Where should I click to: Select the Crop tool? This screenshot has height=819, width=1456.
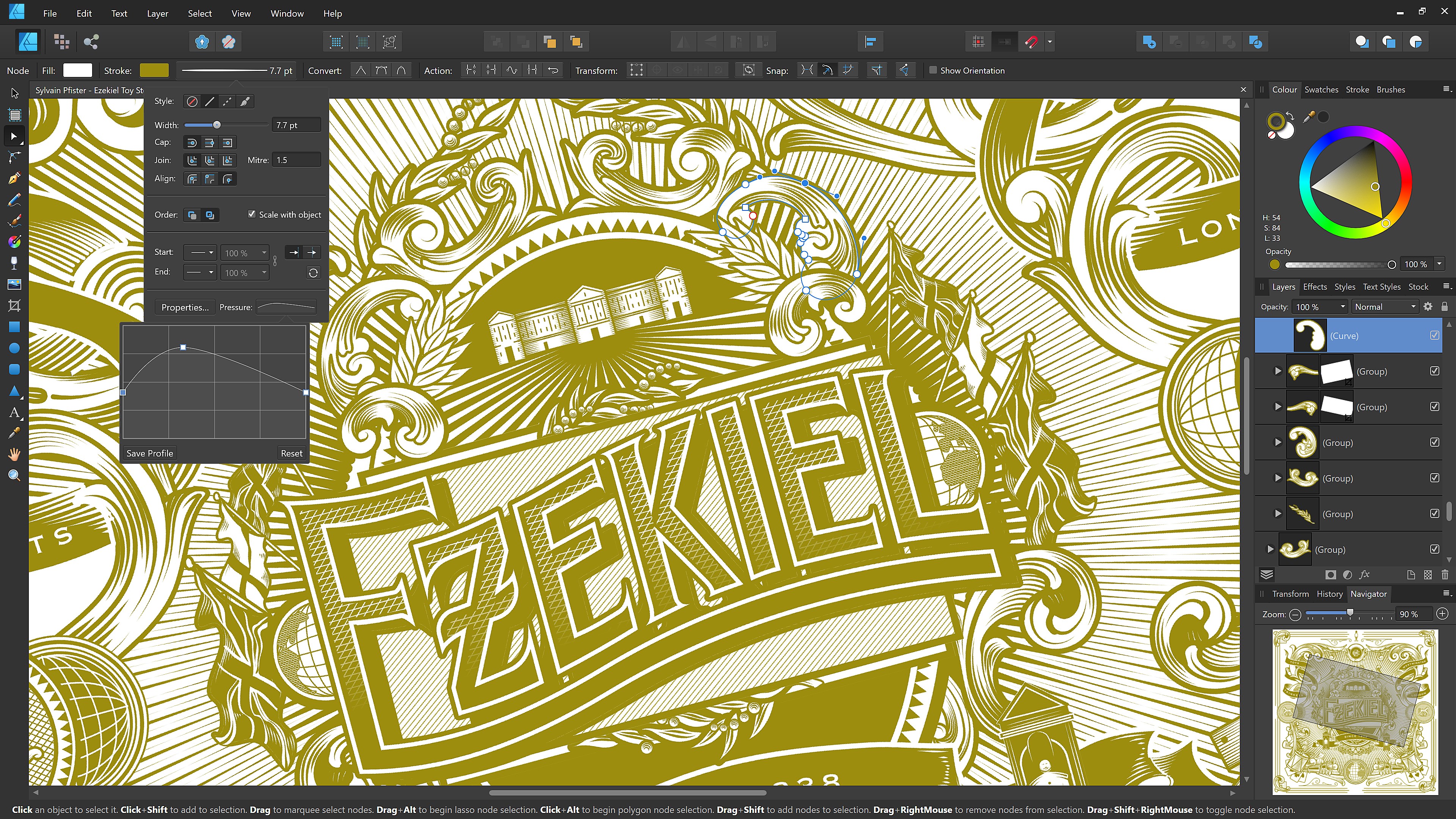[15, 306]
